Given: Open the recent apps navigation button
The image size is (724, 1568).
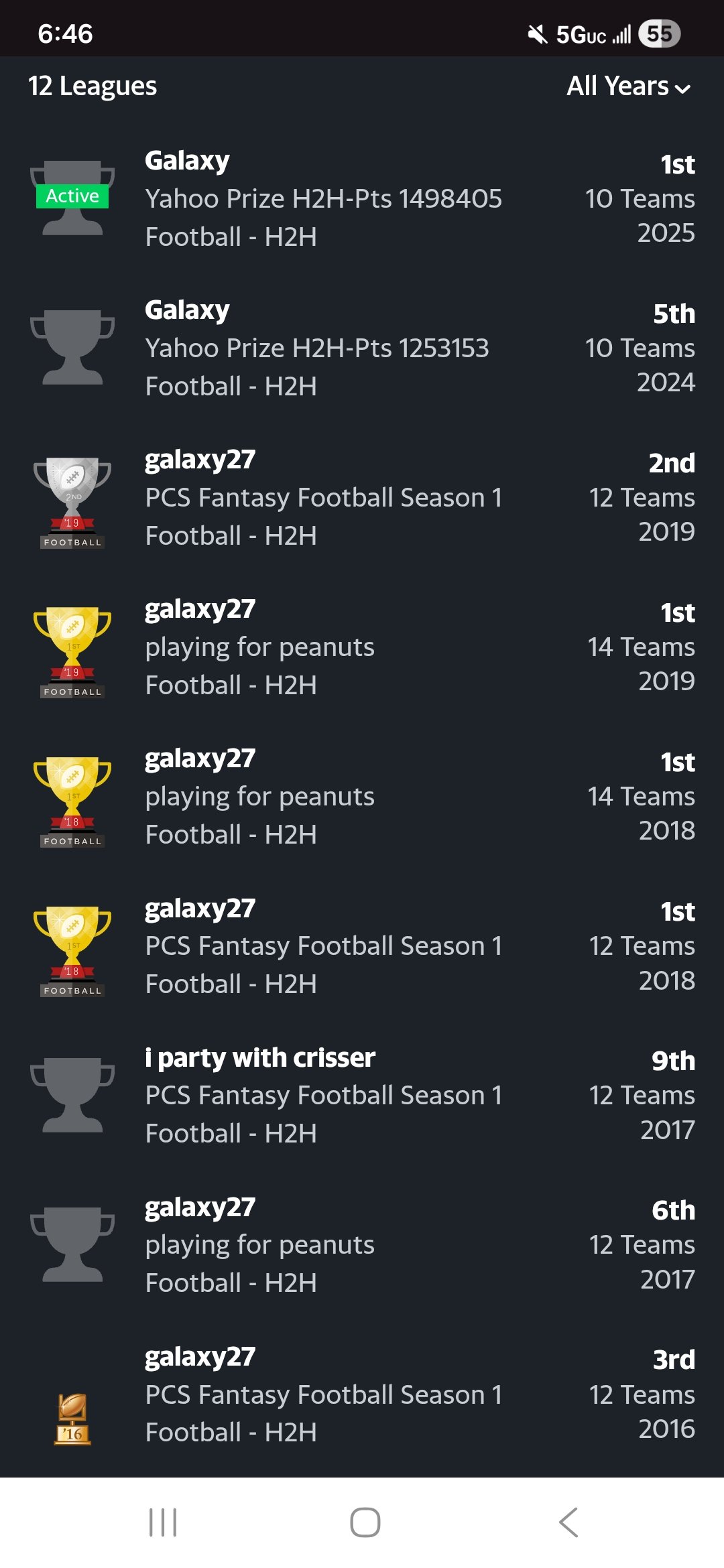Looking at the screenshot, I should pyautogui.click(x=163, y=1522).
